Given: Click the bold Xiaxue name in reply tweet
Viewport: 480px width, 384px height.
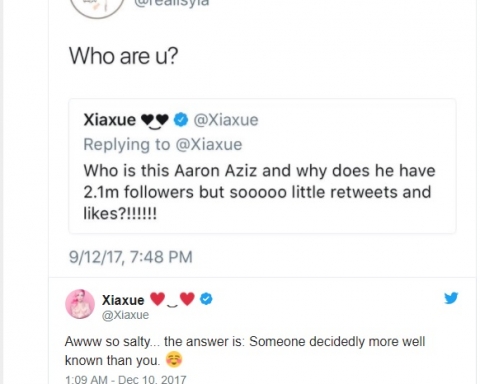Looking at the screenshot, I should (123, 300).
